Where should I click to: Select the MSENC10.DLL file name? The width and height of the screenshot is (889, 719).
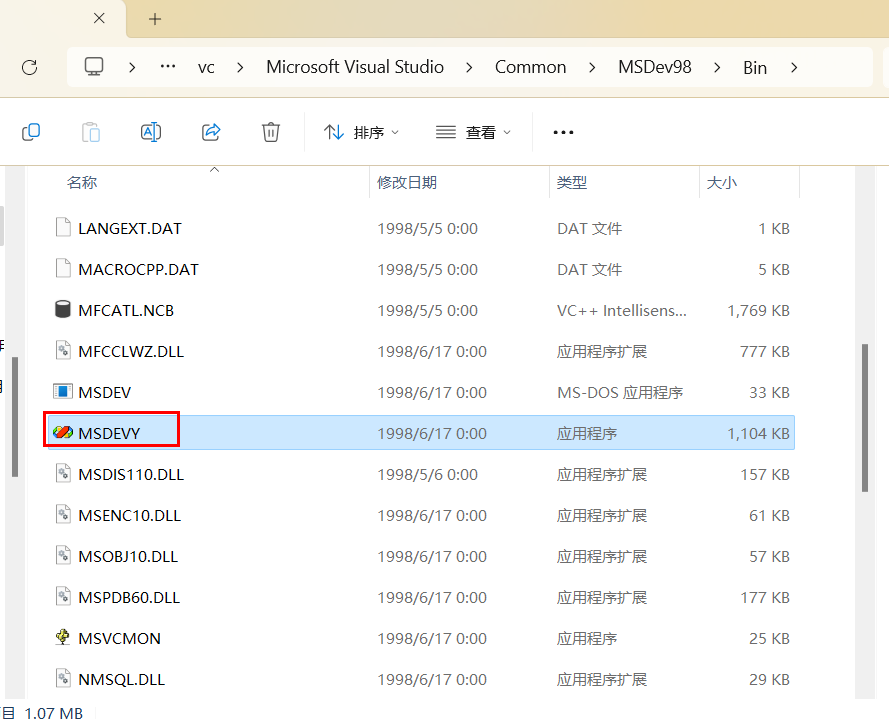129,515
